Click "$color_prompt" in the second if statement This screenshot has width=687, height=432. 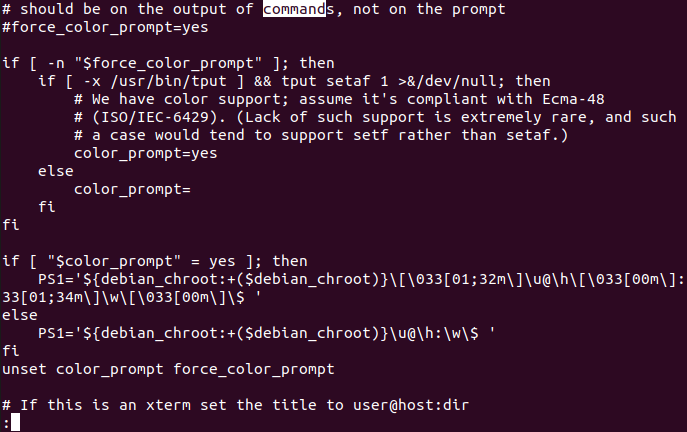(114, 261)
